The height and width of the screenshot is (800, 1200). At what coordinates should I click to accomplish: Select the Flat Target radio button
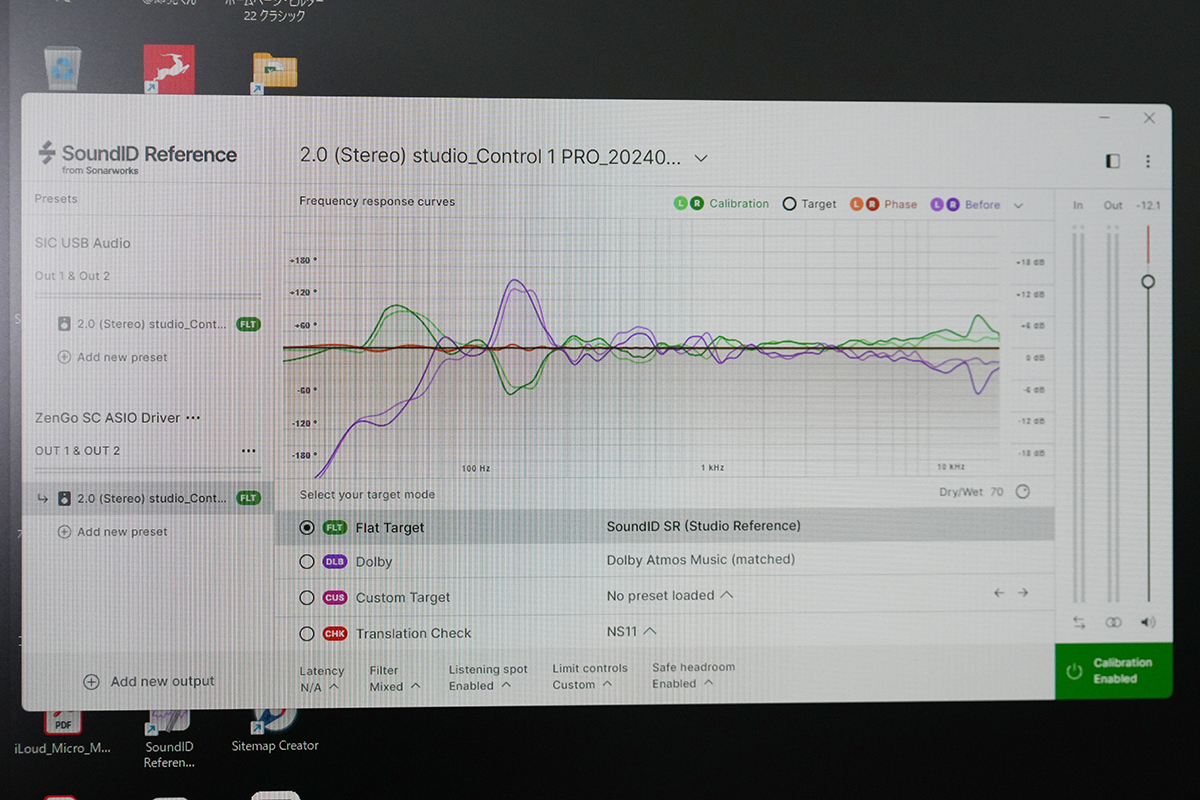point(307,527)
